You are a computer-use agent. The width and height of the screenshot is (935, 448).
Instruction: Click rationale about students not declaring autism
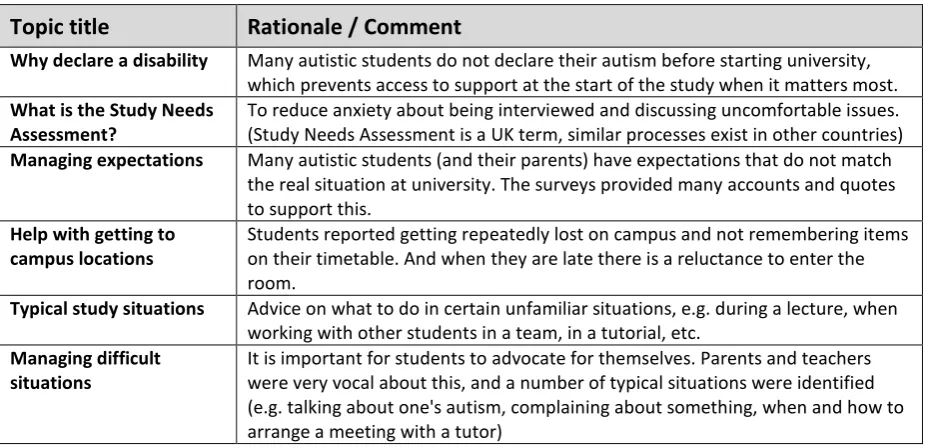[572, 73]
